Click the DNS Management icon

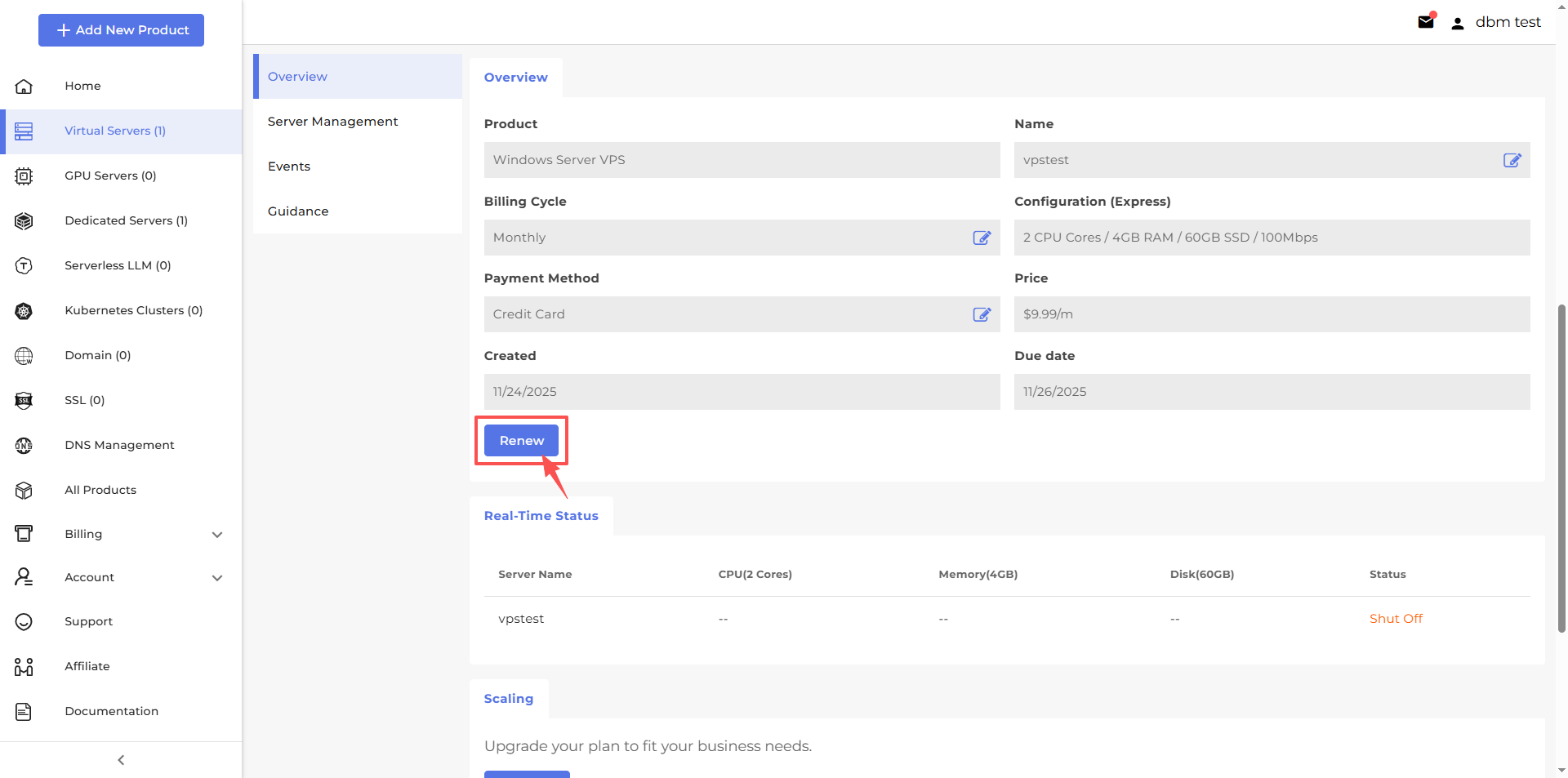pos(24,445)
